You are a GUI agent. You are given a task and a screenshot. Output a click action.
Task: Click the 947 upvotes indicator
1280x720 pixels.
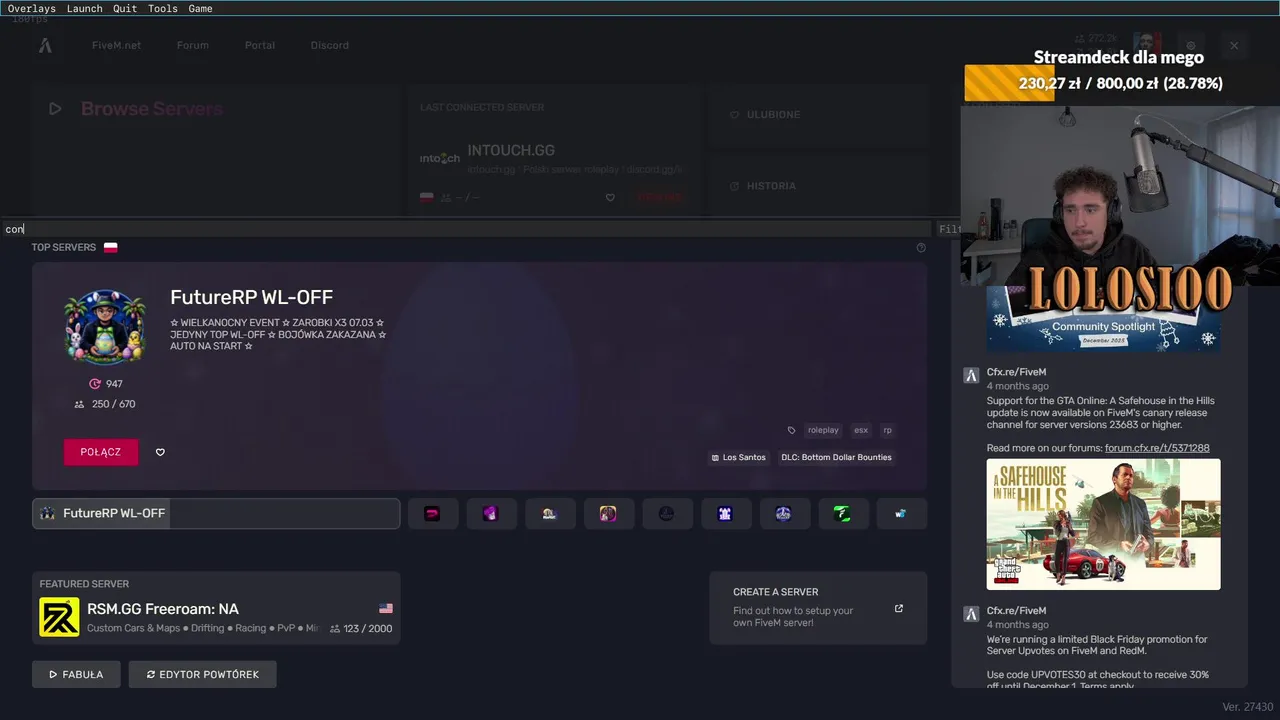tap(106, 384)
